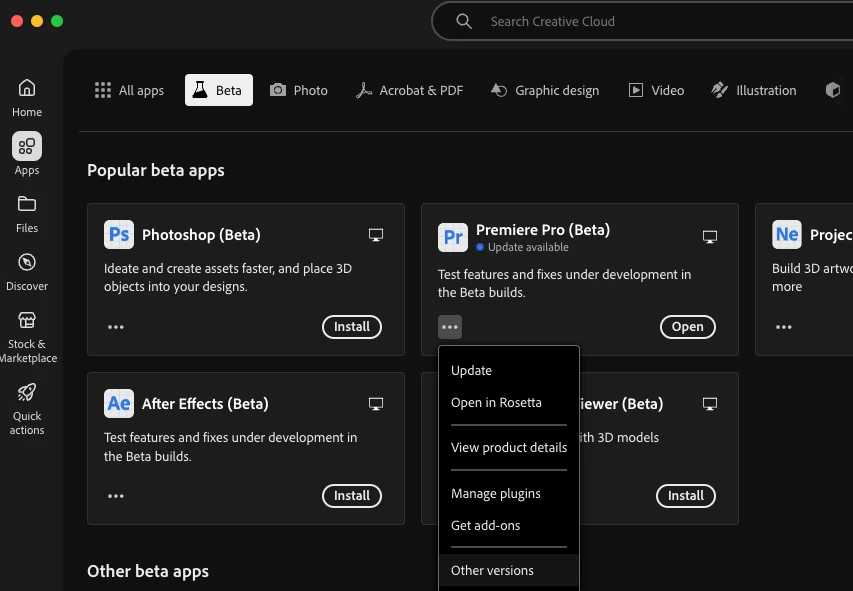Select View product details
Image resolution: width=853 pixels, height=591 pixels.
[x=509, y=447]
